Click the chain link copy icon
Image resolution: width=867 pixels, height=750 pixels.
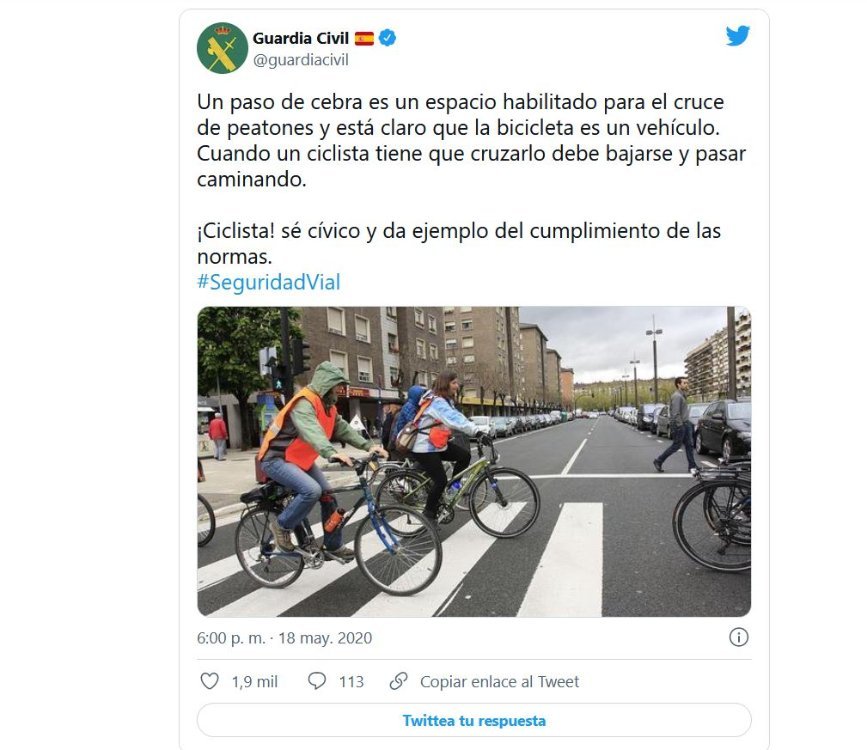click(x=399, y=681)
